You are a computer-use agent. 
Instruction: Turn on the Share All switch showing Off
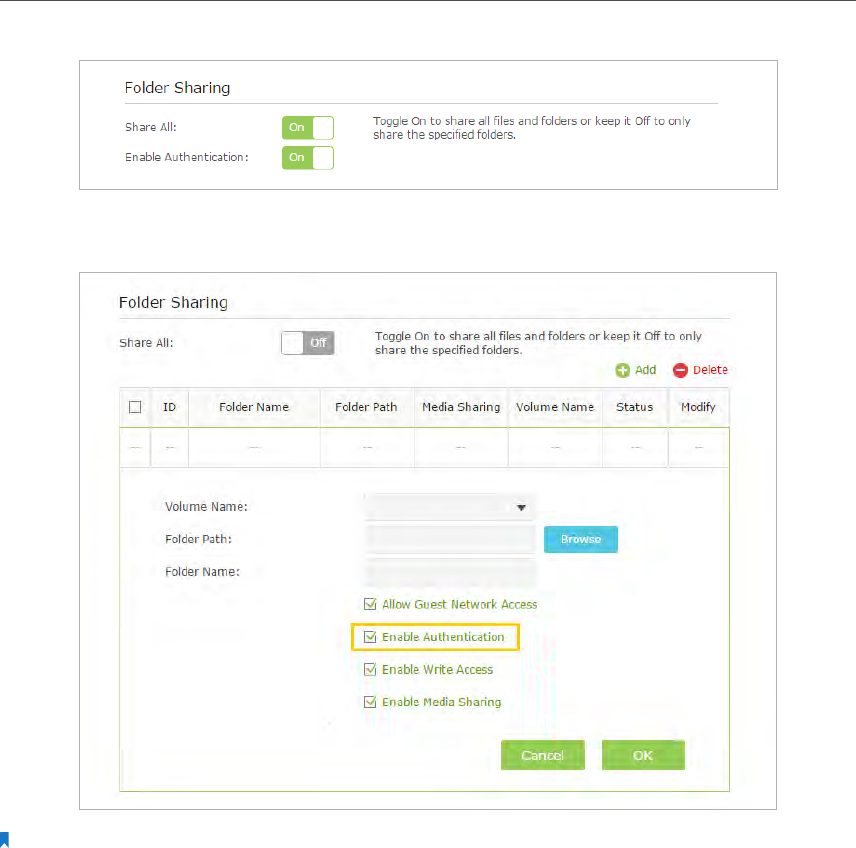[307, 343]
